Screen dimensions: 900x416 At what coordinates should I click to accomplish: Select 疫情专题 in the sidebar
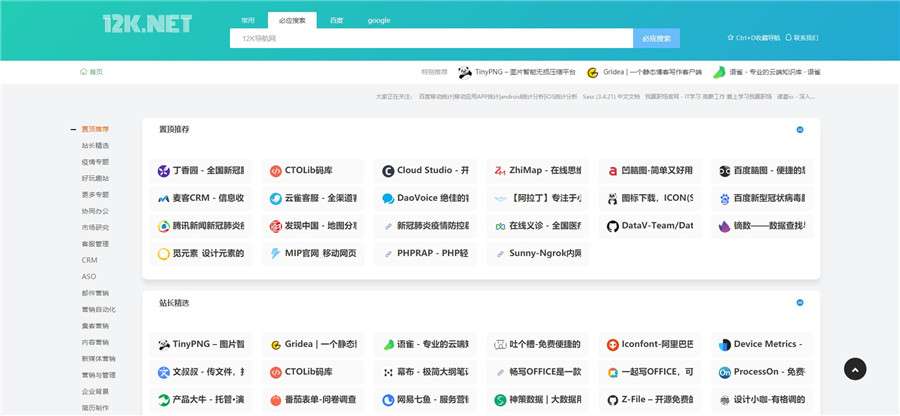(95, 162)
